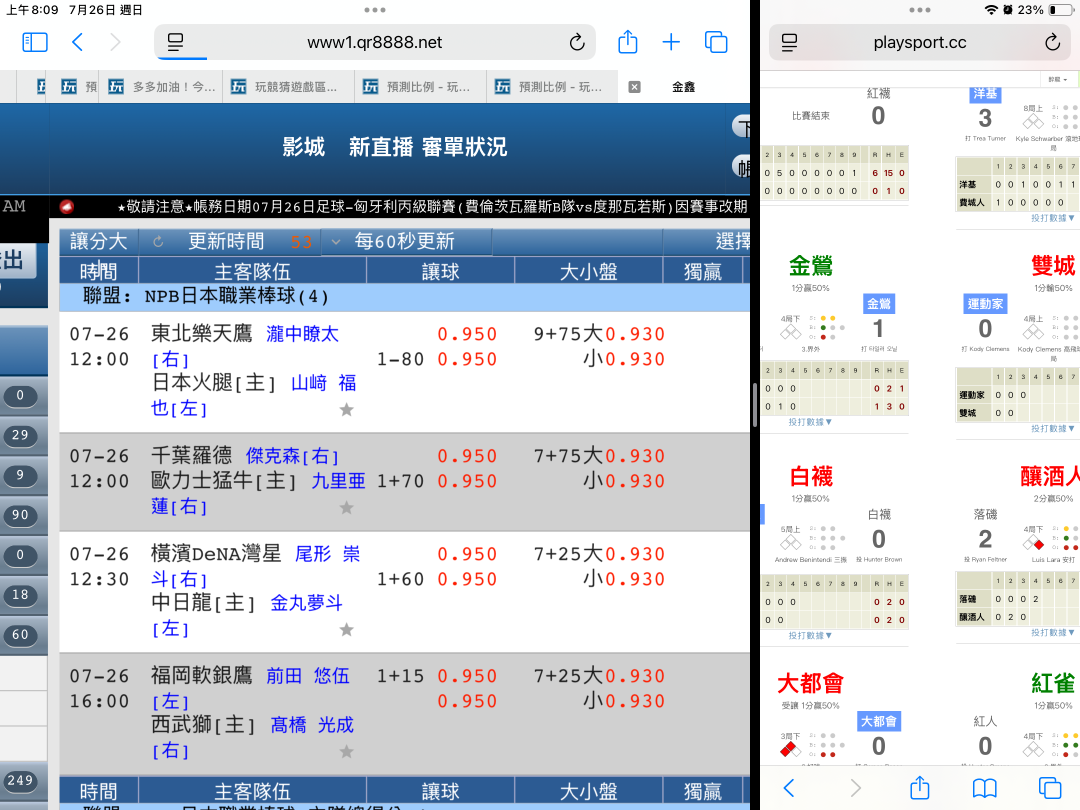The width and height of the screenshot is (1080, 810).
Task: Favorite the 東北樂天鷹 game star
Action: click(346, 410)
